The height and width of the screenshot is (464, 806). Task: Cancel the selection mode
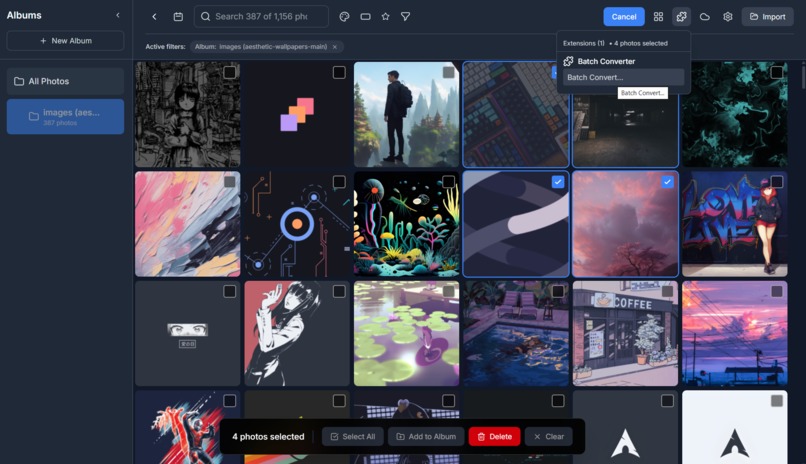pos(624,16)
